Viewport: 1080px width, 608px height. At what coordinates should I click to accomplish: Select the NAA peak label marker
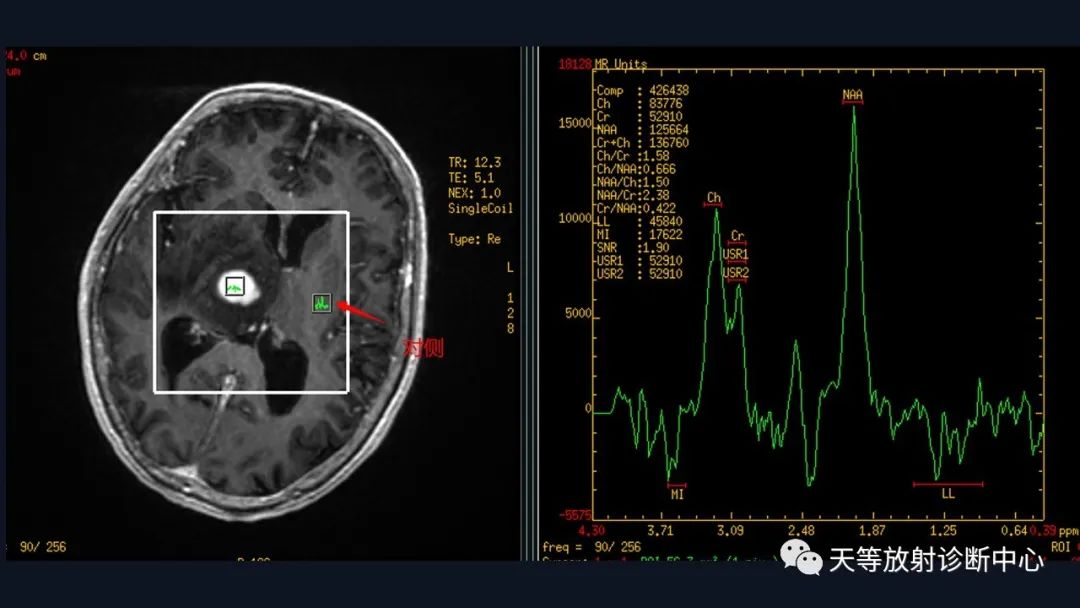pyautogui.click(x=852, y=96)
